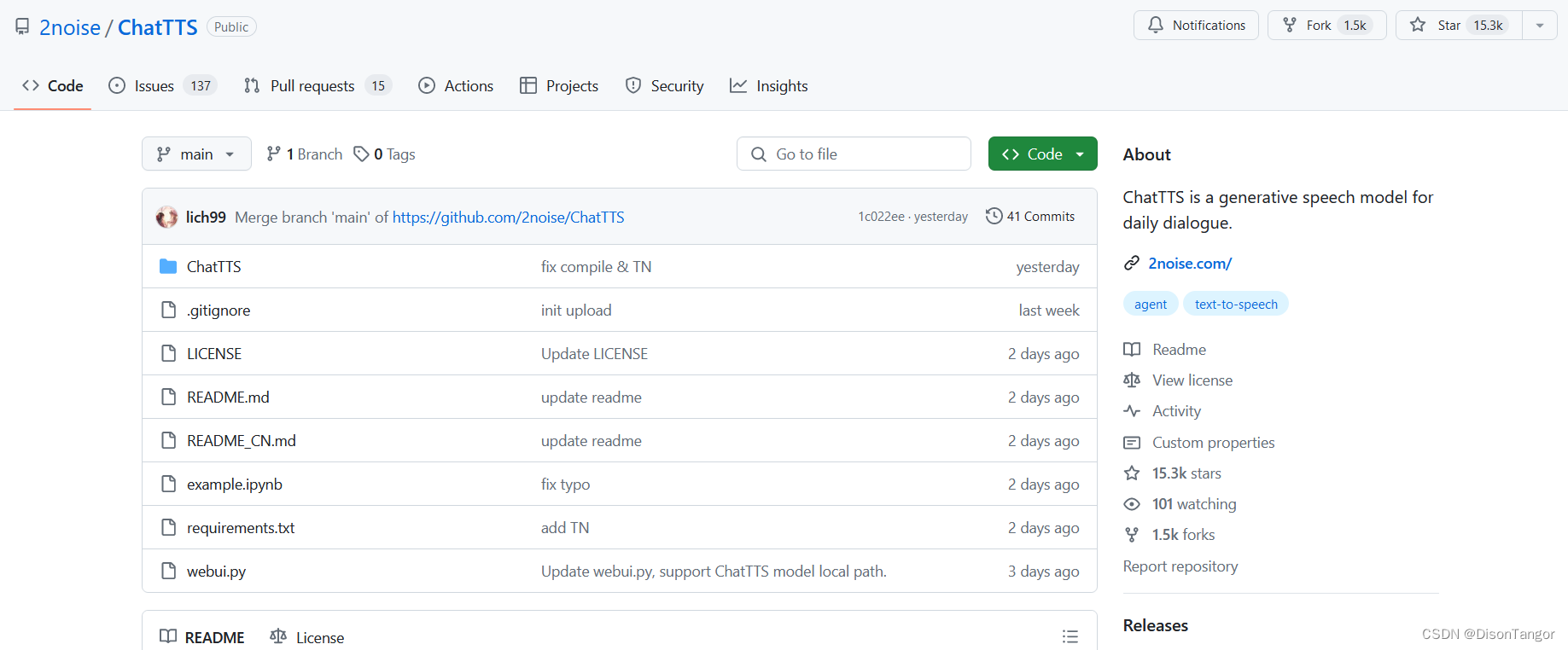View the 41 Commits history
The width and height of the screenshot is (1568, 650).
coord(1030,217)
